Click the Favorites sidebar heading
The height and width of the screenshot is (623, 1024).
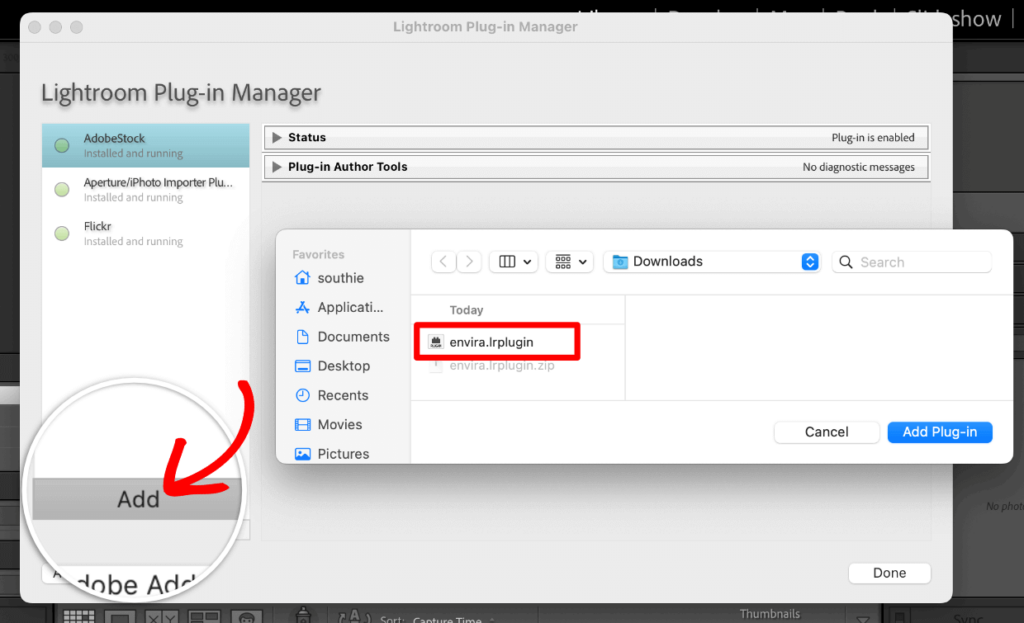[318, 255]
